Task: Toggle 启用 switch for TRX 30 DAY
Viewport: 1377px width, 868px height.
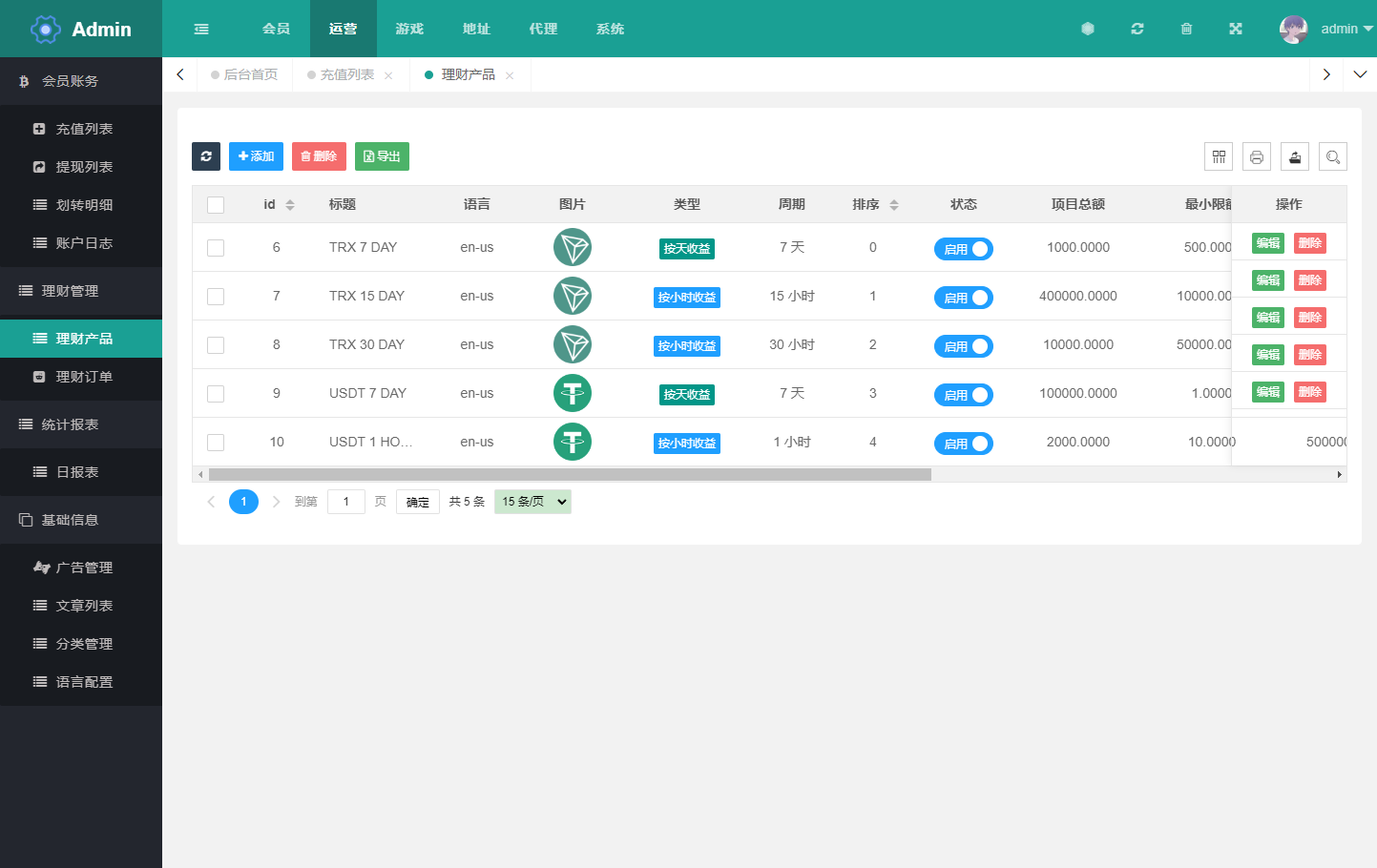Action: tap(964, 346)
